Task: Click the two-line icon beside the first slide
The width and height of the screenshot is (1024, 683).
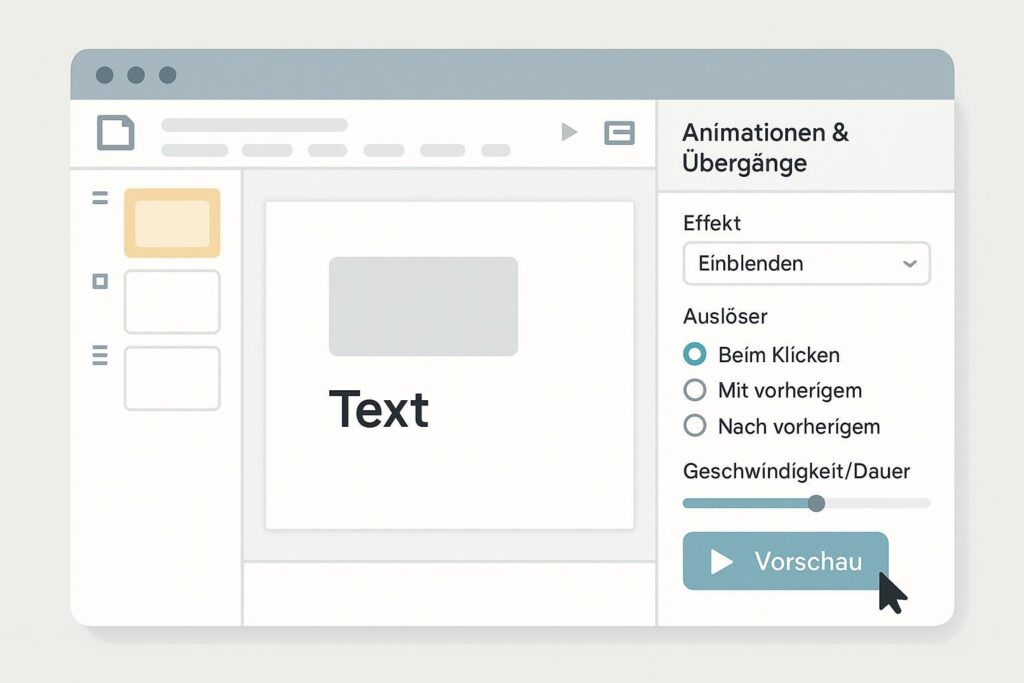Action: click(100, 199)
